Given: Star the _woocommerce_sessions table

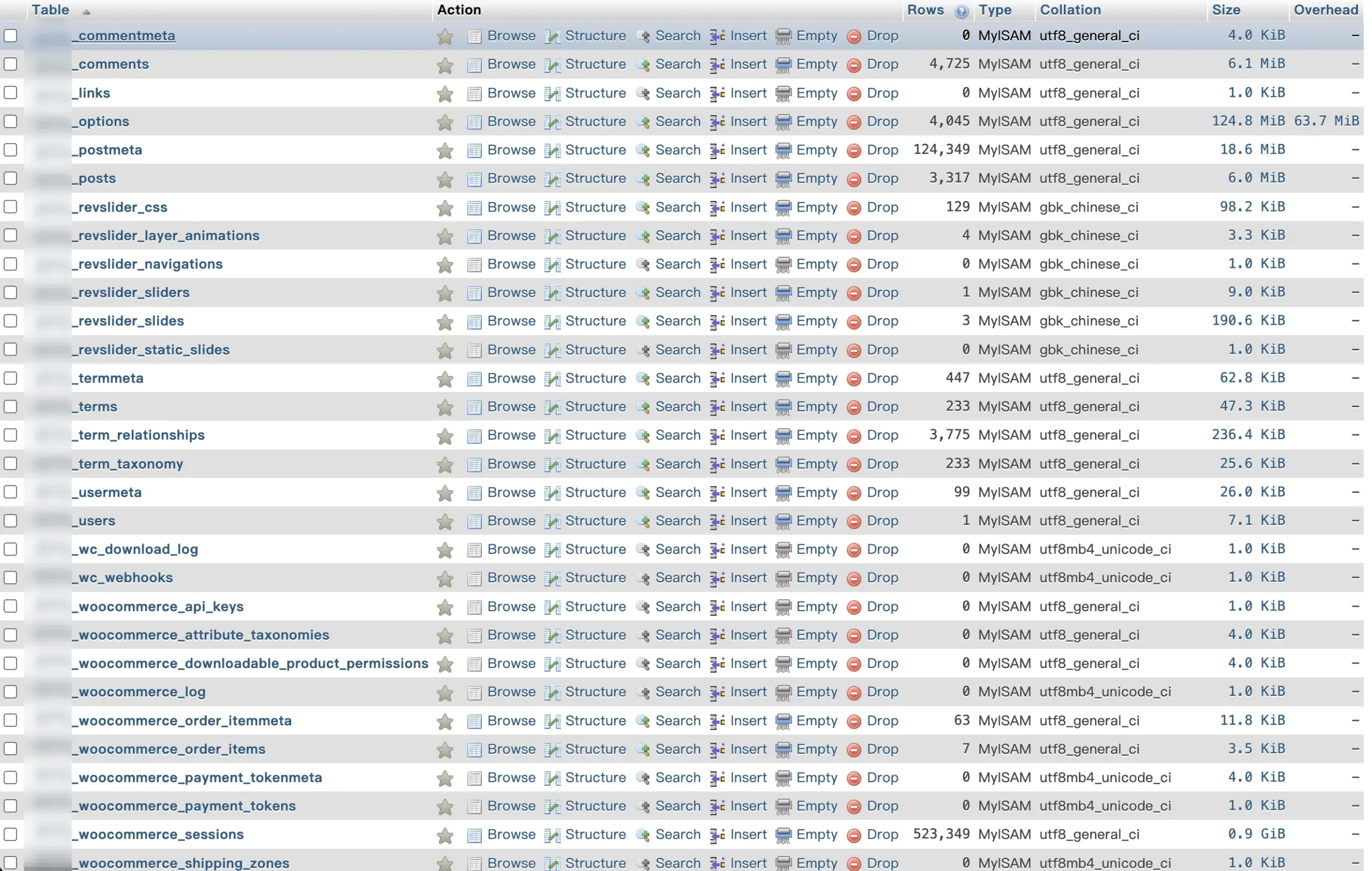Looking at the screenshot, I should 445,835.
